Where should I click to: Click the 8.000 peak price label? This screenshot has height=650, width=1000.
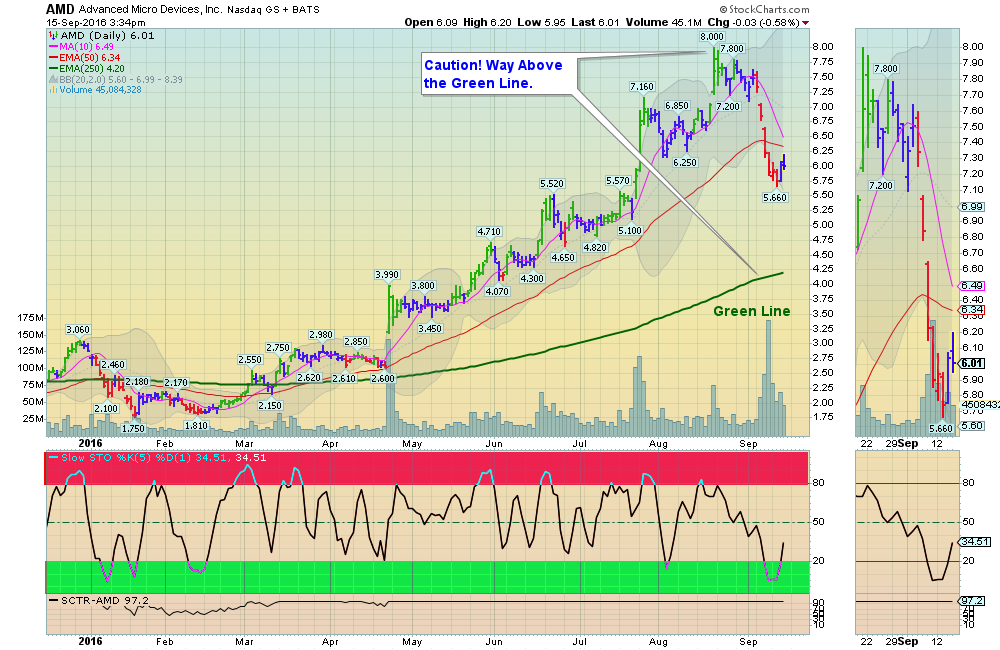coord(712,37)
